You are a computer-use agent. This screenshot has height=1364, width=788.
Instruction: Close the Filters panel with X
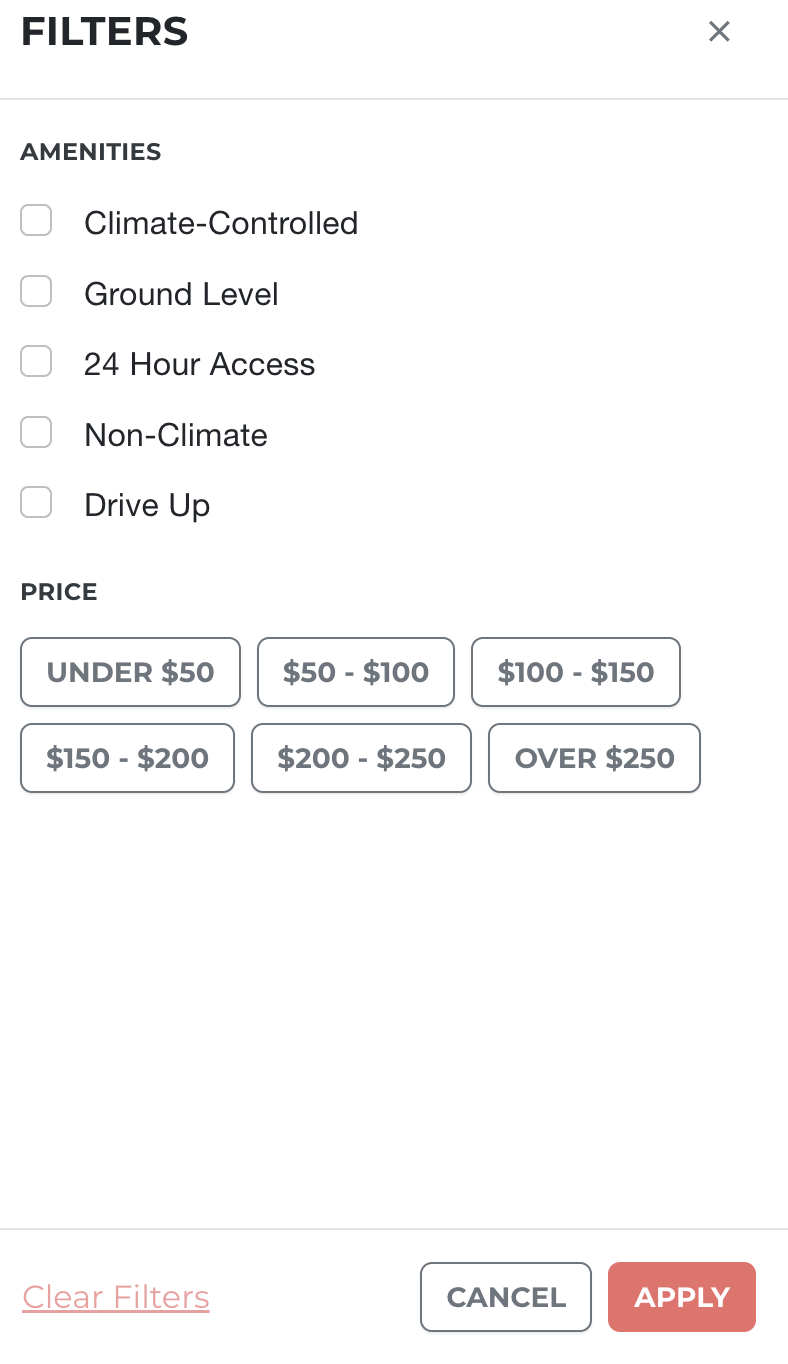pos(718,32)
